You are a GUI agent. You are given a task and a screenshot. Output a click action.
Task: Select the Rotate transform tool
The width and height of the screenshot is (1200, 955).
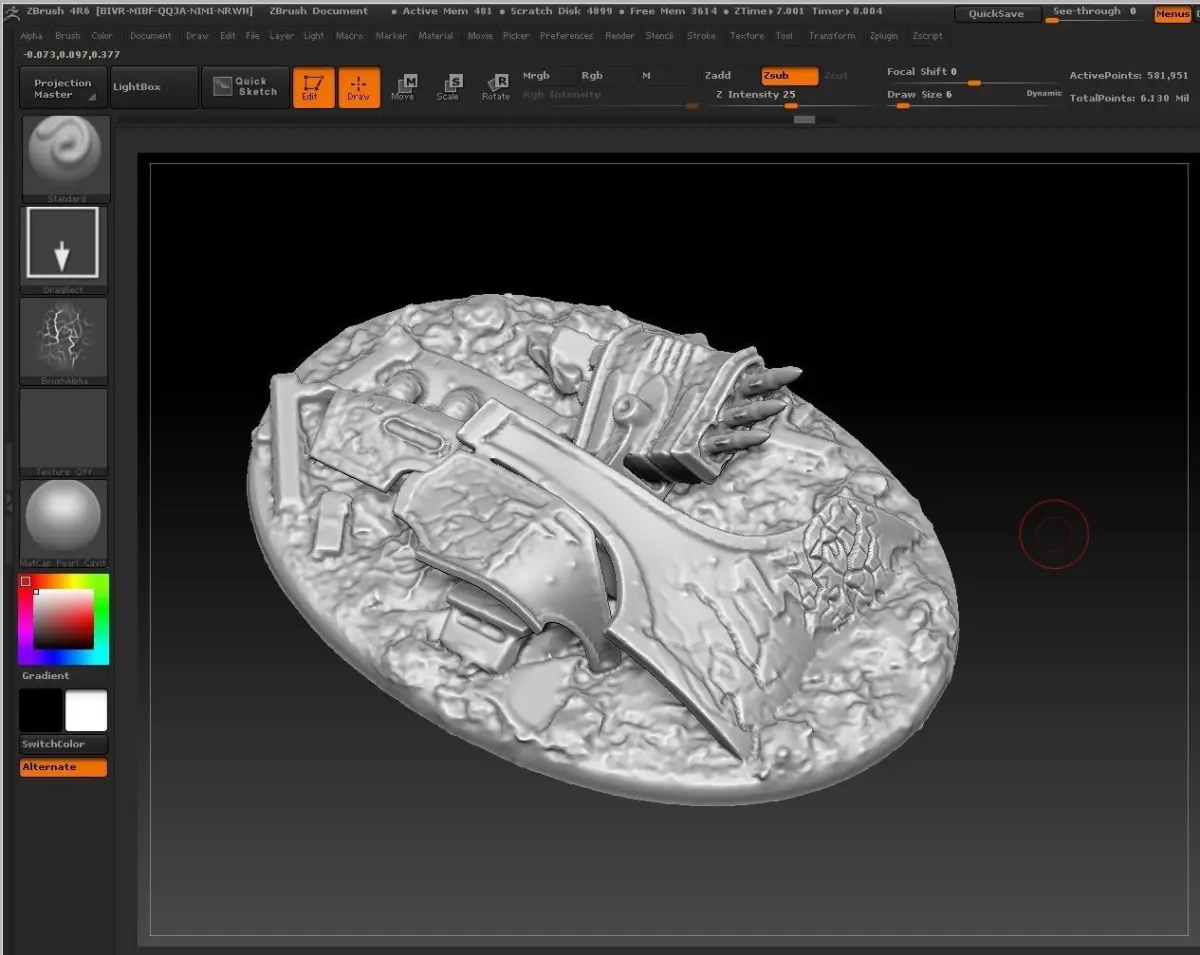[x=496, y=88]
